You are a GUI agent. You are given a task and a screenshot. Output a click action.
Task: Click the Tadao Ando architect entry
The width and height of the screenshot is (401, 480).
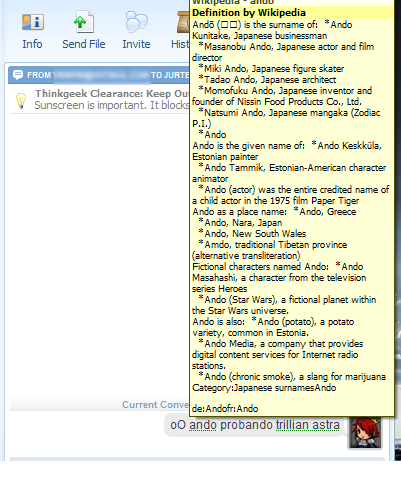pyautogui.click(x=267, y=80)
